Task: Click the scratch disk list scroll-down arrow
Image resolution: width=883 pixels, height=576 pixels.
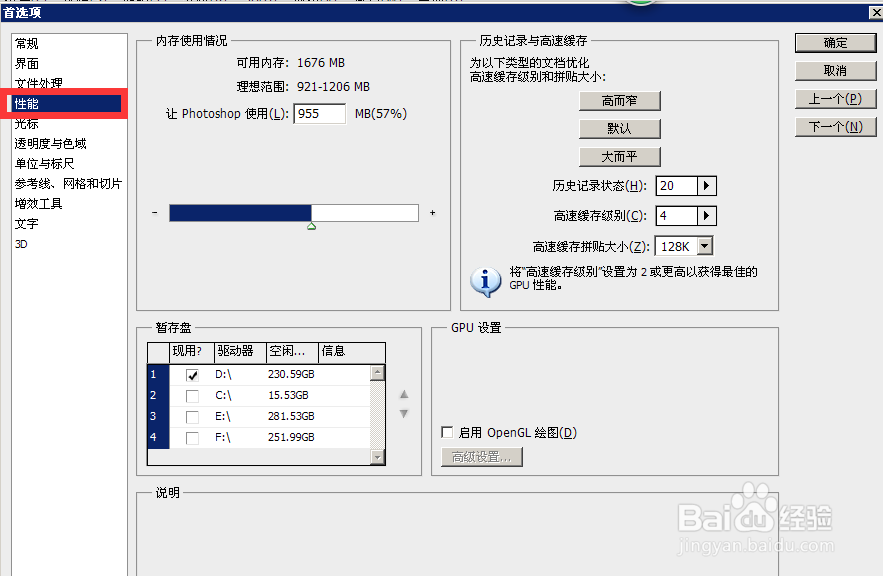Action: [x=378, y=457]
